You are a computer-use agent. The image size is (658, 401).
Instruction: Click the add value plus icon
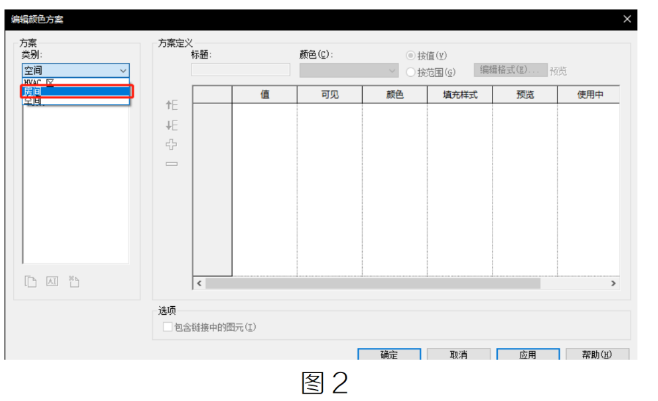[x=171, y=145]
